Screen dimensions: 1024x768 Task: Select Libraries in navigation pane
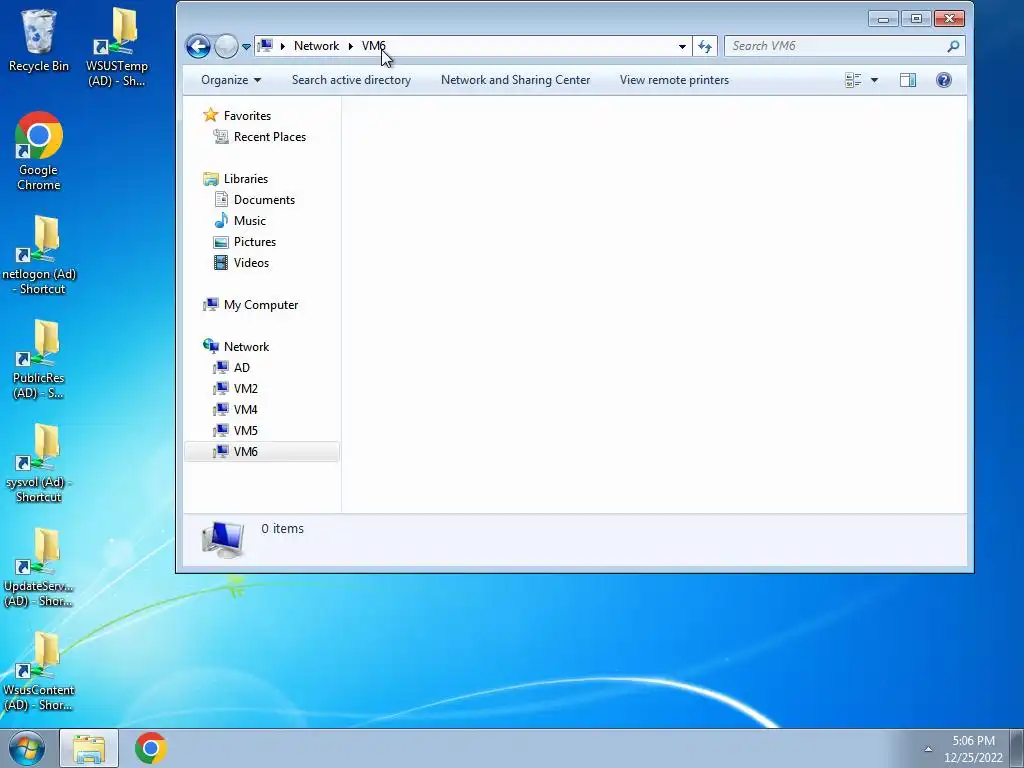(246, 178)
